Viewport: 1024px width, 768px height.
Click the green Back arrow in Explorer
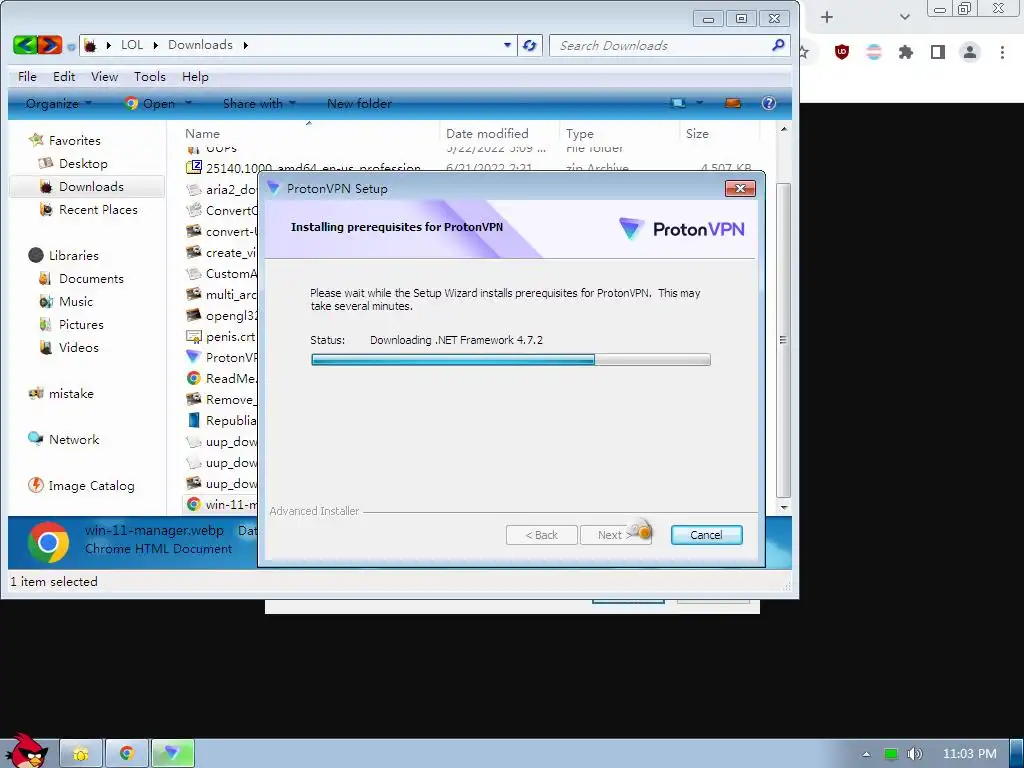pos(25,44)
